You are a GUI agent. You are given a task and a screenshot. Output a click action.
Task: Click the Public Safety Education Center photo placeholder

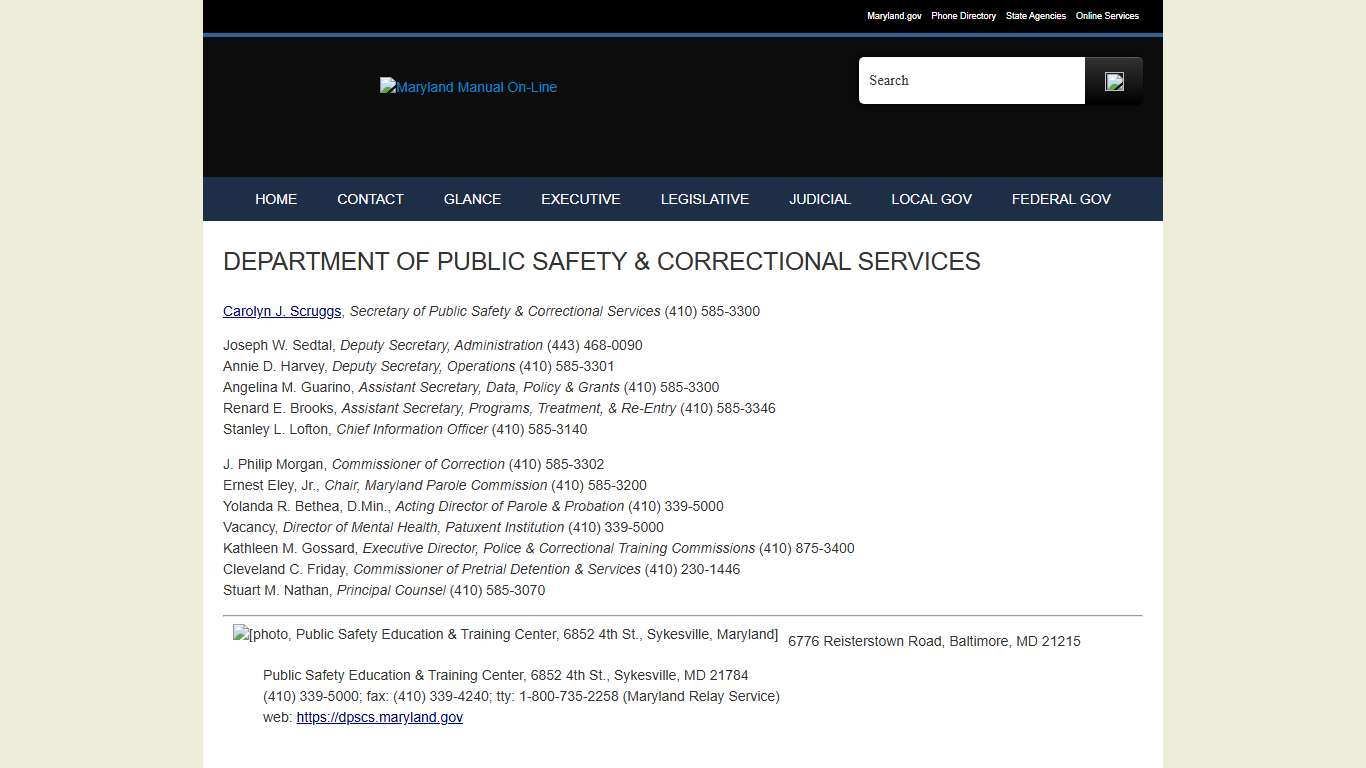pyautogui.click(x=505, y=634)
